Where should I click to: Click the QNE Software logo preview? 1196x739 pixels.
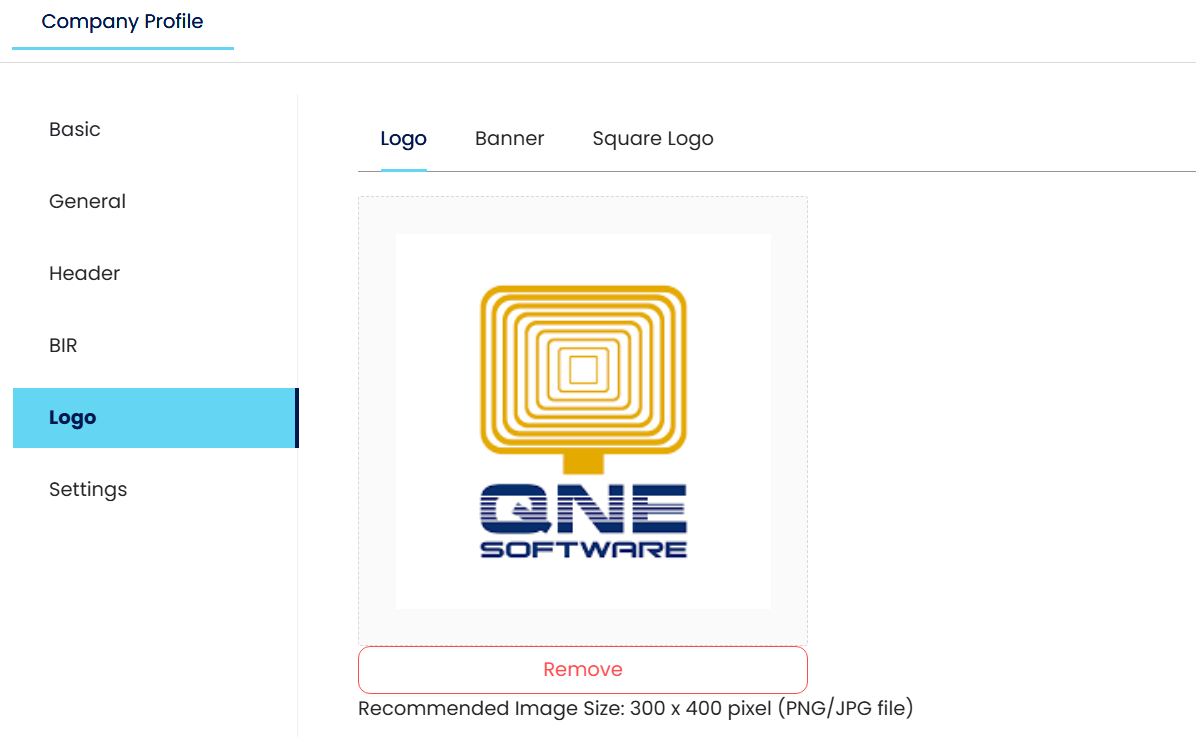tap(583, 422)
